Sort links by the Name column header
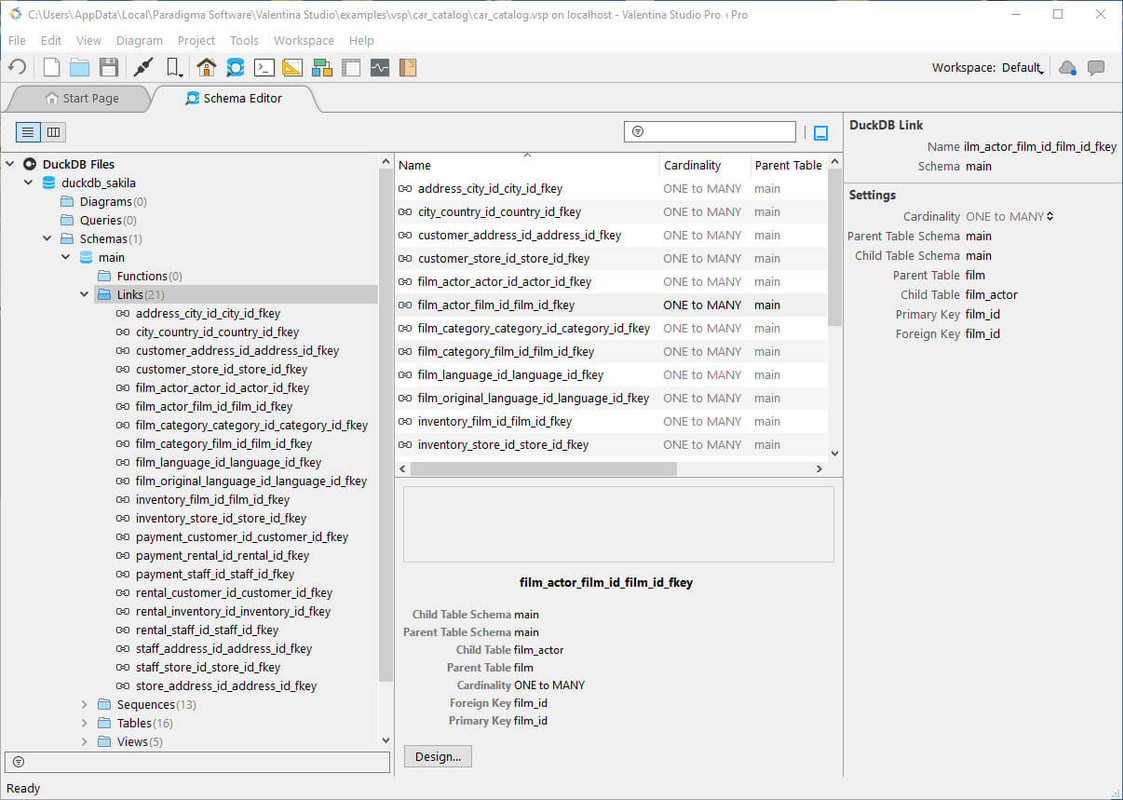Image resolution: width=1123 pixels, height=800 pixels. pos(527,165)
